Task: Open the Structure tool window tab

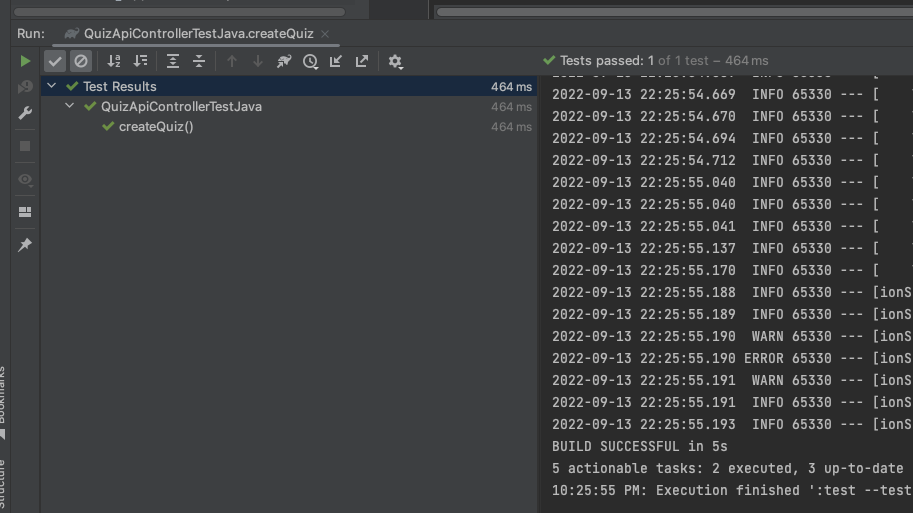Action: [2, 485]
